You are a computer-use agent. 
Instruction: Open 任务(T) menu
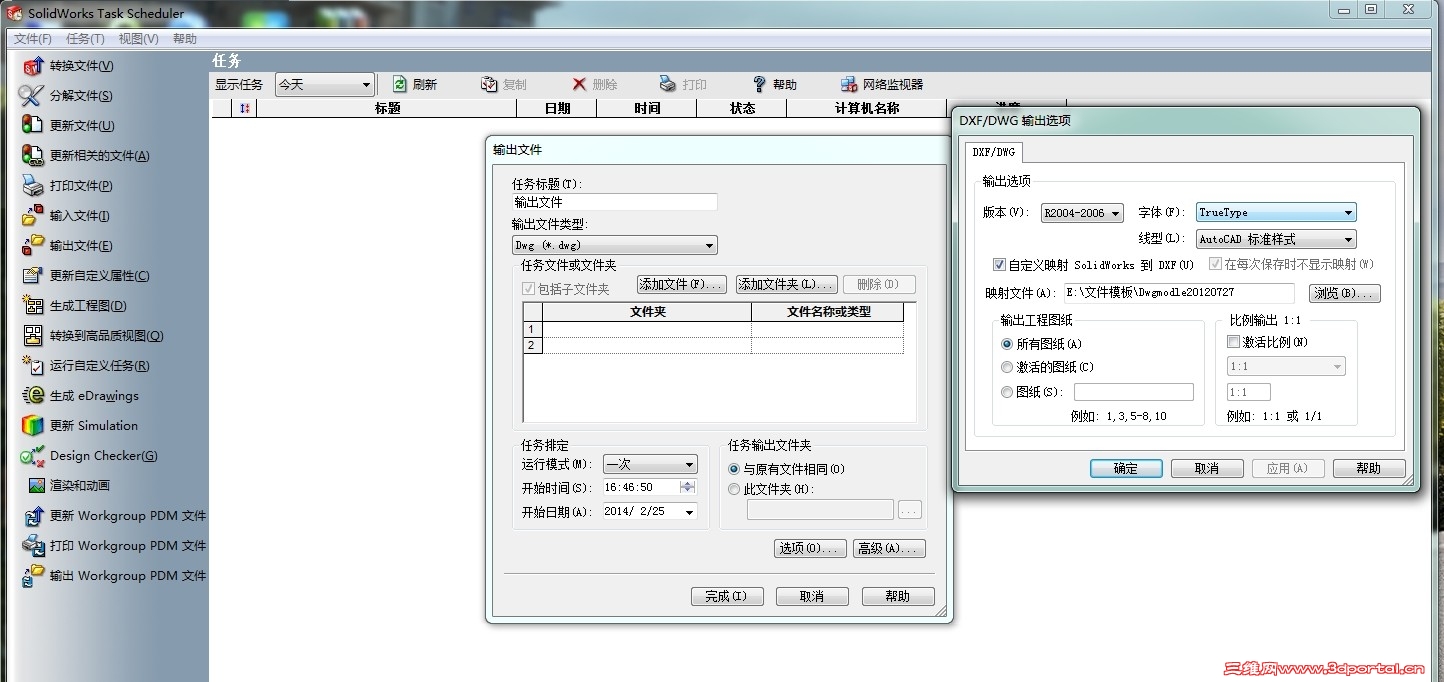tap(85, 39)
